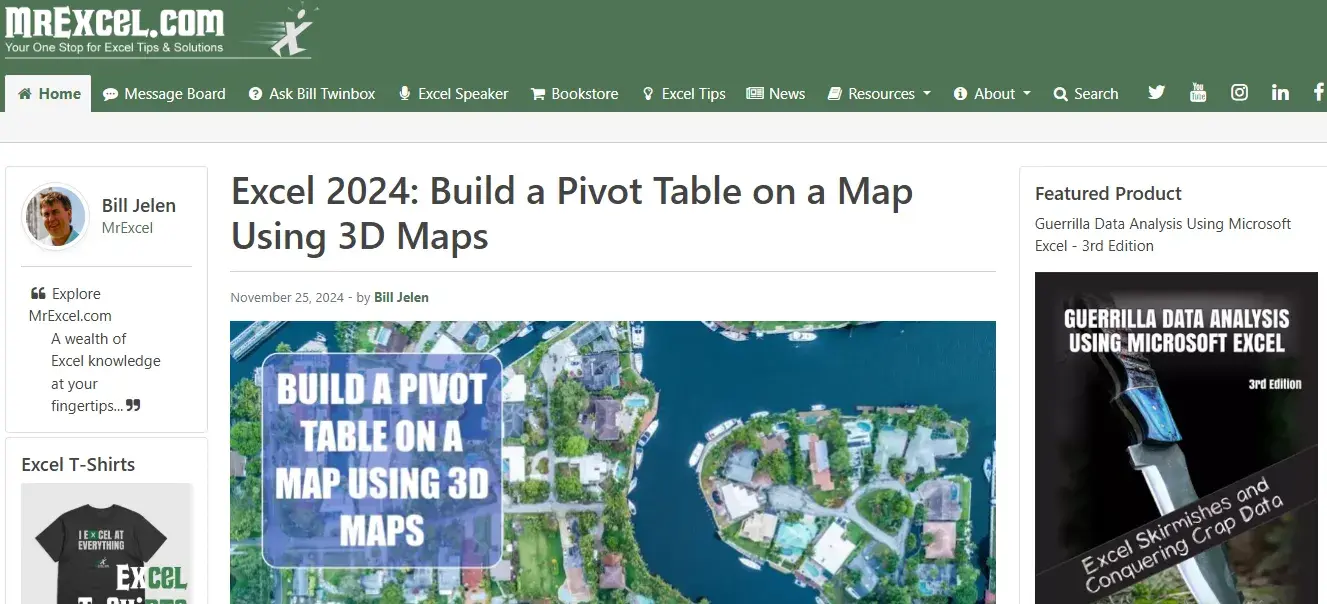
Task: Open the Message Board menu item
Action: click(164, 94)
